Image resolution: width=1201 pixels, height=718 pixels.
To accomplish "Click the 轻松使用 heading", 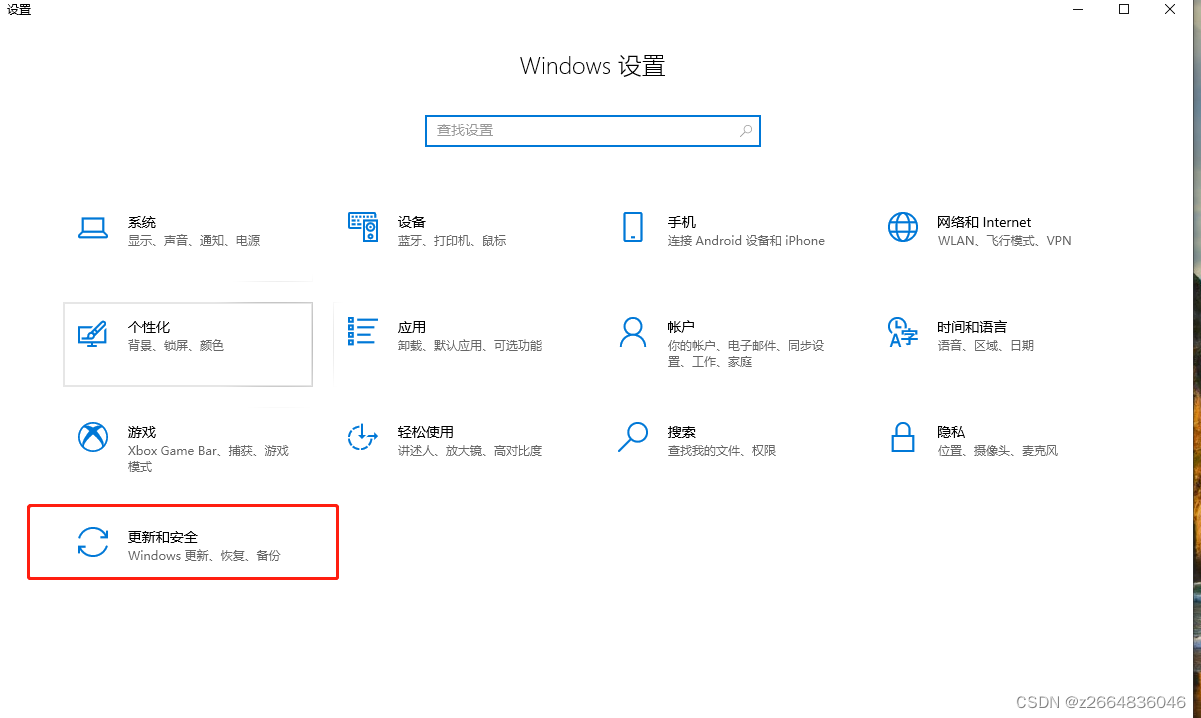I will (x=426, y=432).
